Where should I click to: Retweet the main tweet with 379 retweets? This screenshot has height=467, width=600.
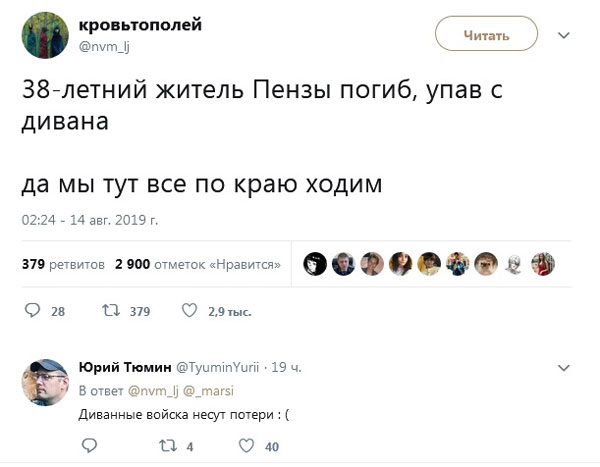110,311
